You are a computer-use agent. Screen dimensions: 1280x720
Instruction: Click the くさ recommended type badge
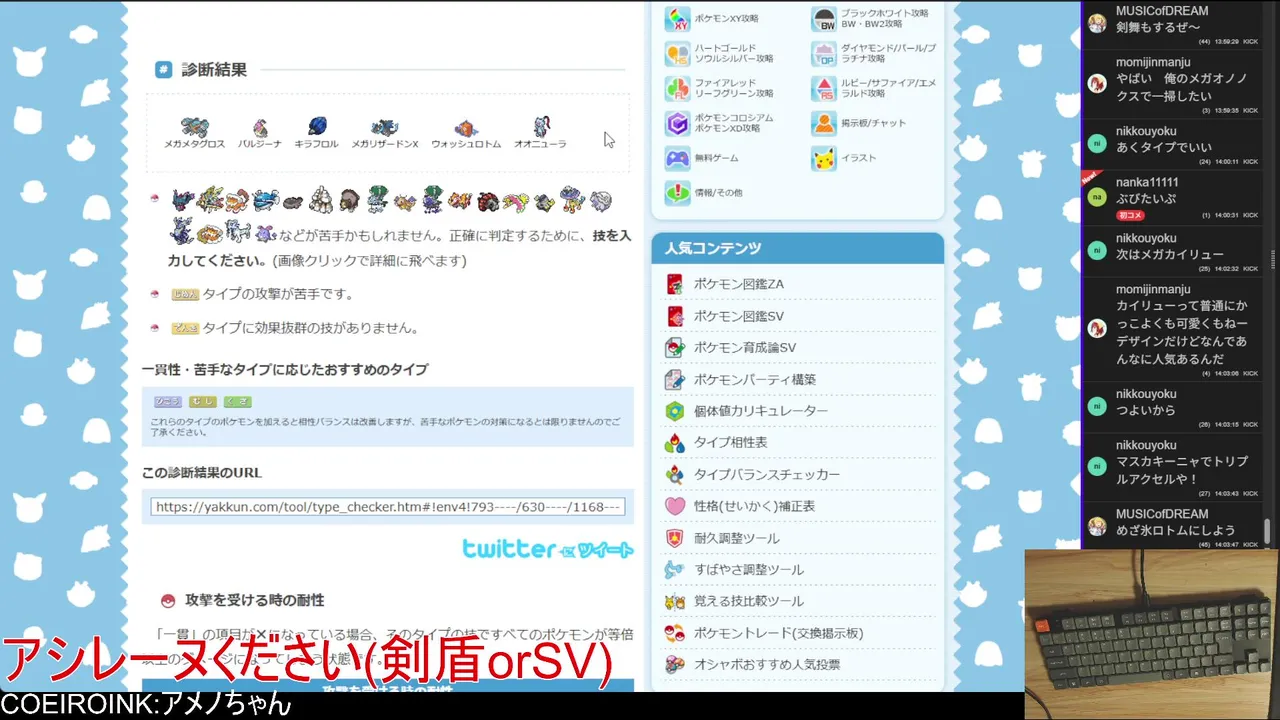point(238,402)
